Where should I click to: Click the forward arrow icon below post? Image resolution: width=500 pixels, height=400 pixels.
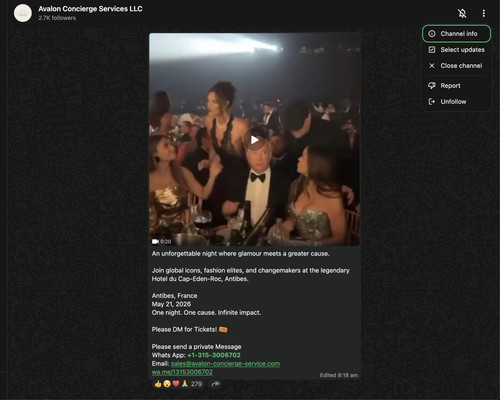tap(216, 384)
